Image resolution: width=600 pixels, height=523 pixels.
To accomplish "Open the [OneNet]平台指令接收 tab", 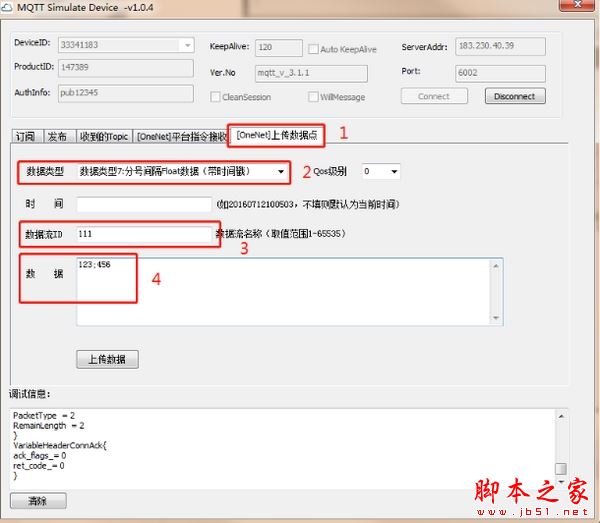I will click(x=181, y=136).
